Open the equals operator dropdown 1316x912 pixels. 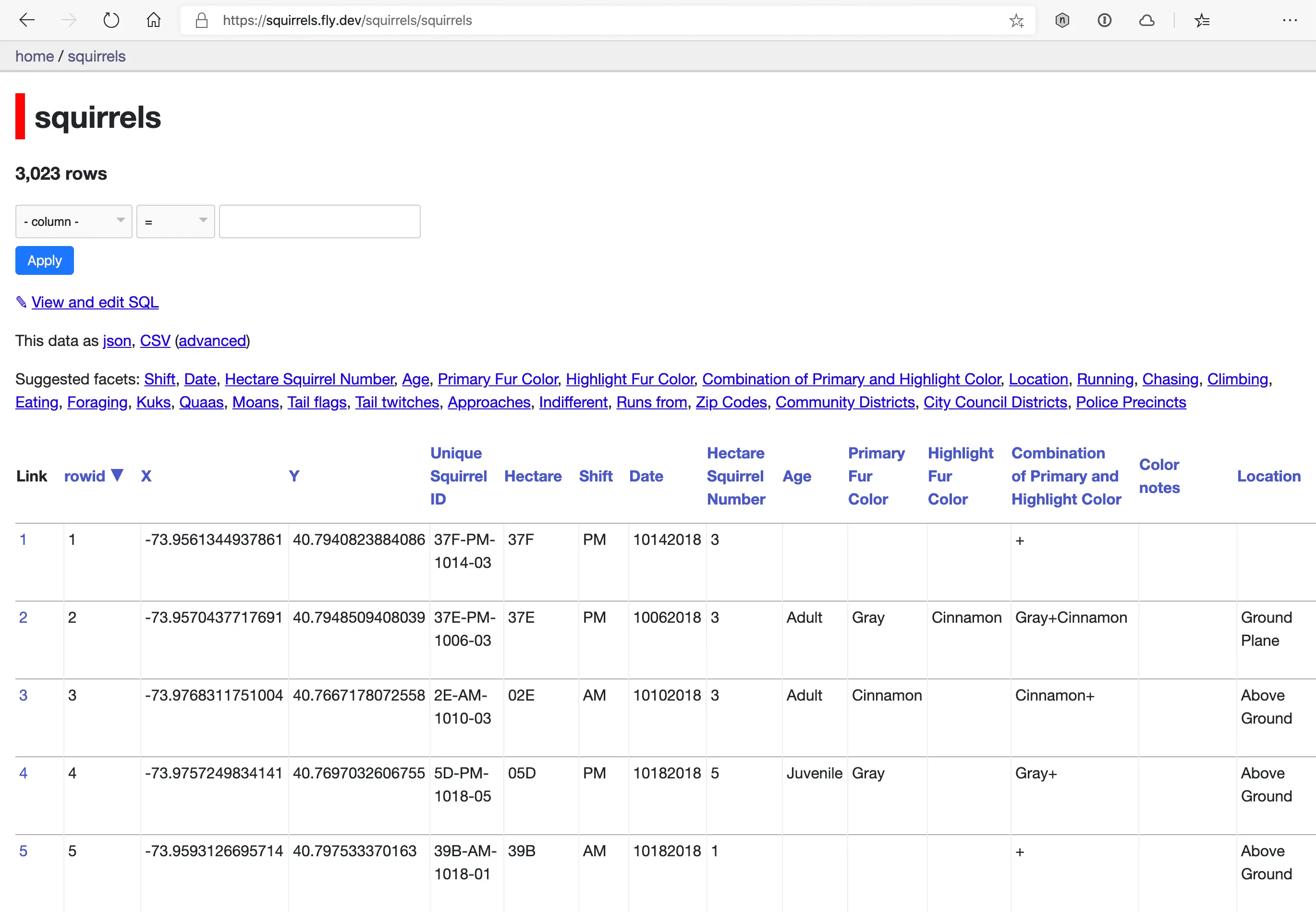pyautogui.click(x=175, y=222)
